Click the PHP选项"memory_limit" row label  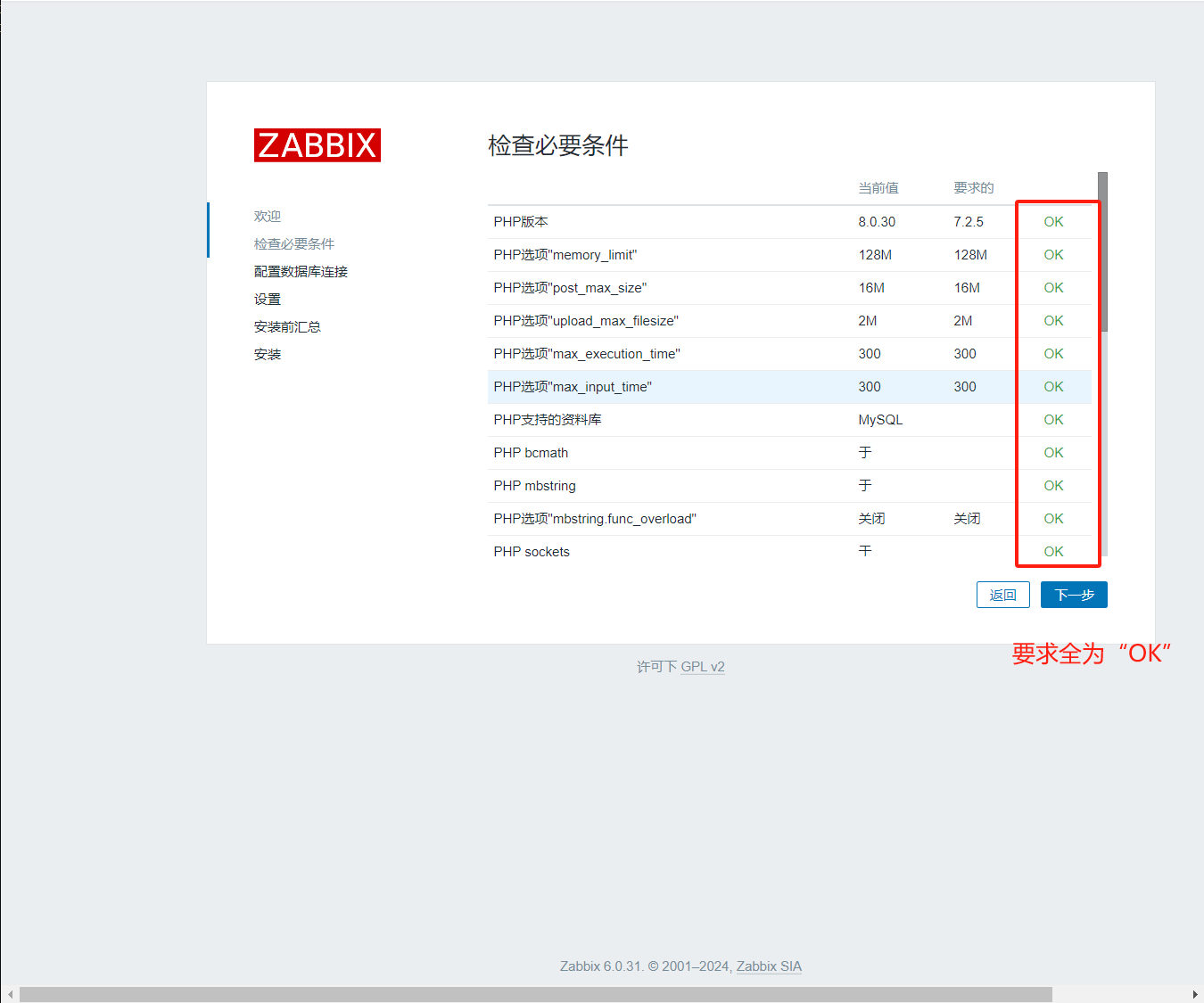coord(565,255)
